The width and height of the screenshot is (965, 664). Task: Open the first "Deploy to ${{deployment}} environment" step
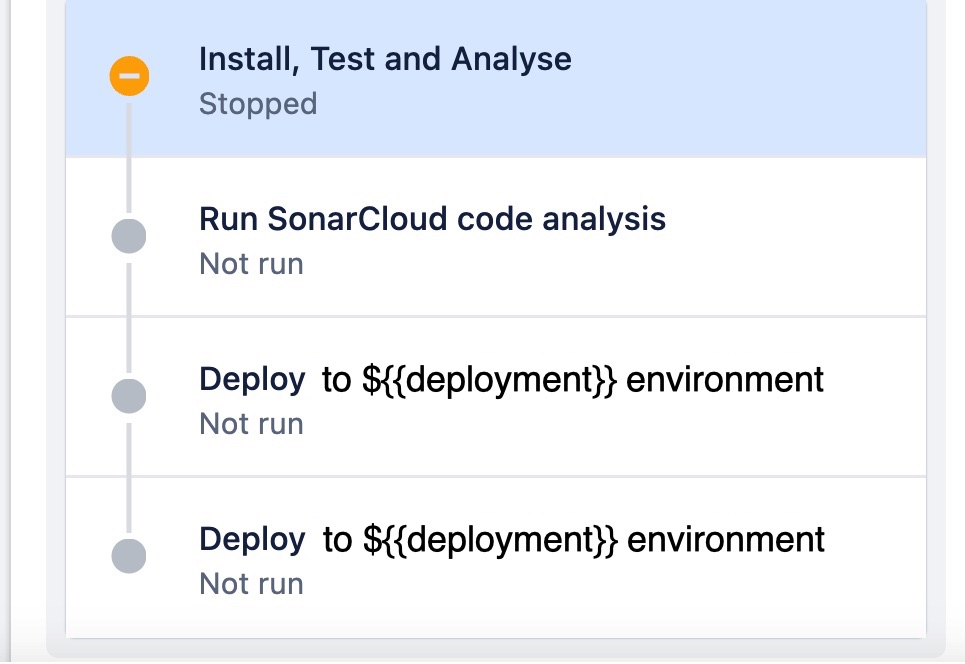[495, 397]
